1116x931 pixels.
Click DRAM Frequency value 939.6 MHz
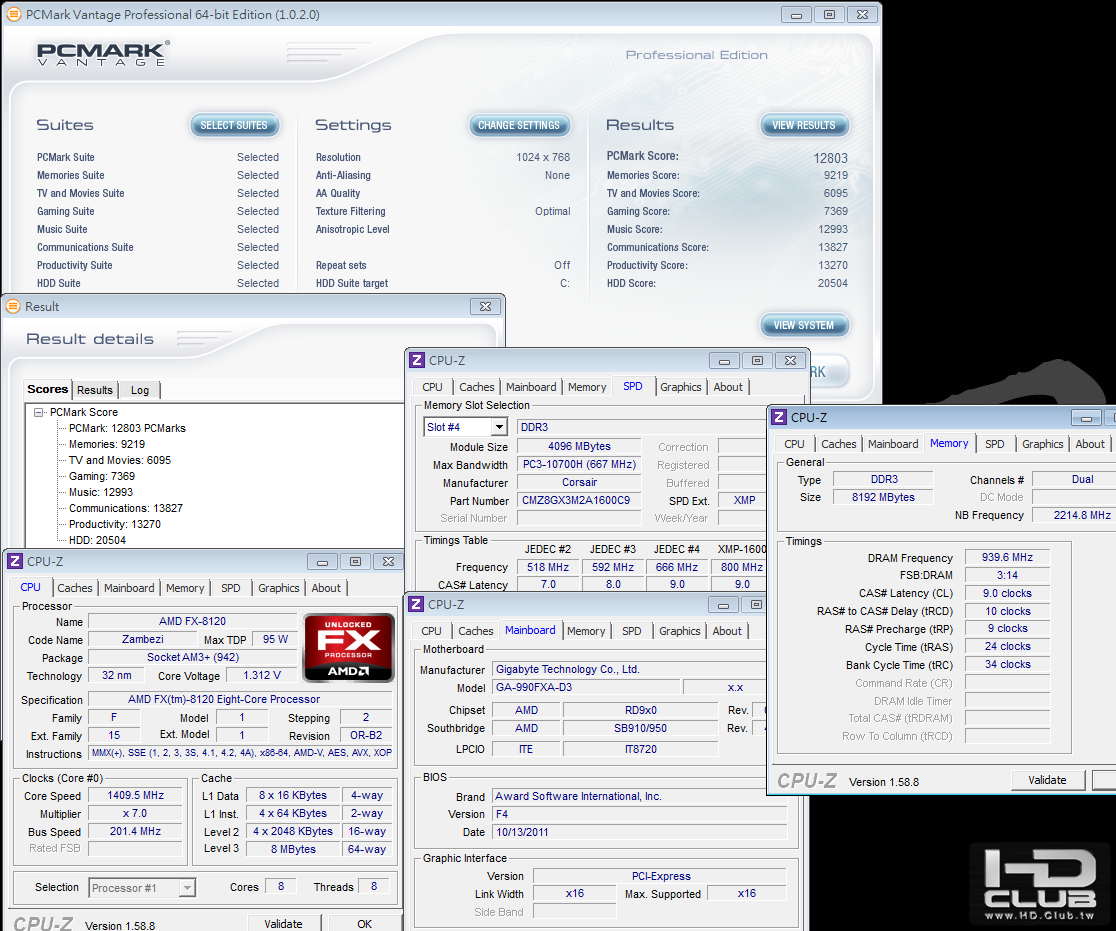pos(1007,557)
